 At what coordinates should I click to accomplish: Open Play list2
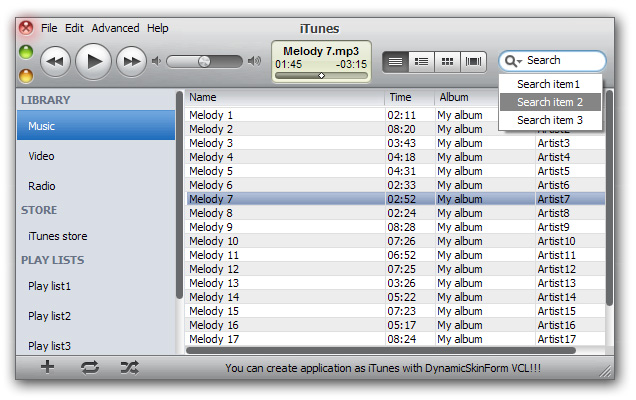(x=96, y=316)
